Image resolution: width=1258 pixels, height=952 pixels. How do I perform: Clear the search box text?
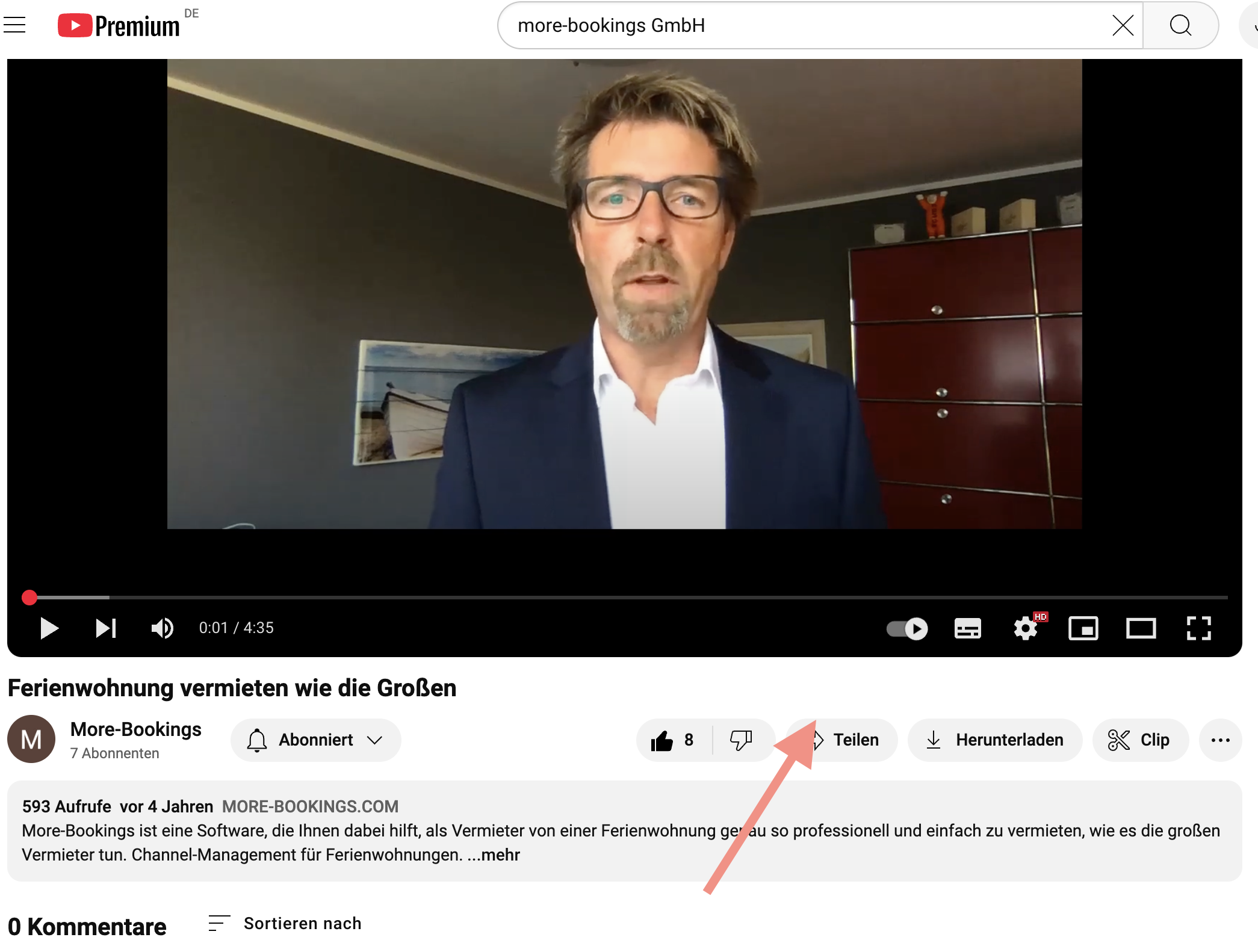coord(1123,25)
